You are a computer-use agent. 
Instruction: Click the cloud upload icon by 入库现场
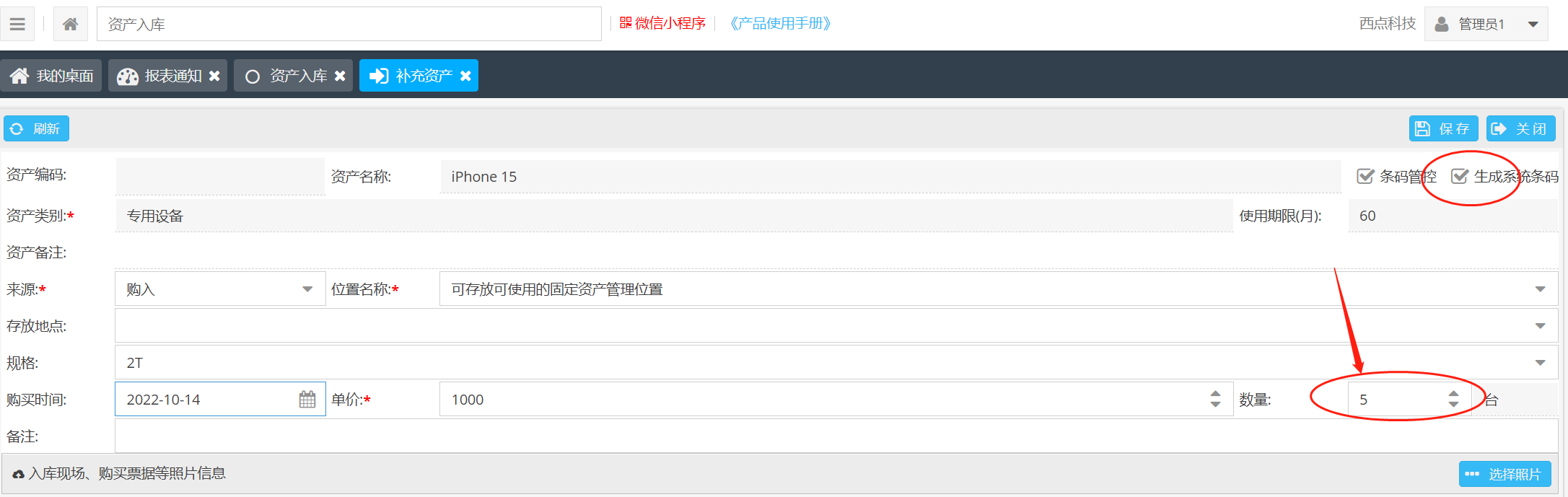pos(18,474)
